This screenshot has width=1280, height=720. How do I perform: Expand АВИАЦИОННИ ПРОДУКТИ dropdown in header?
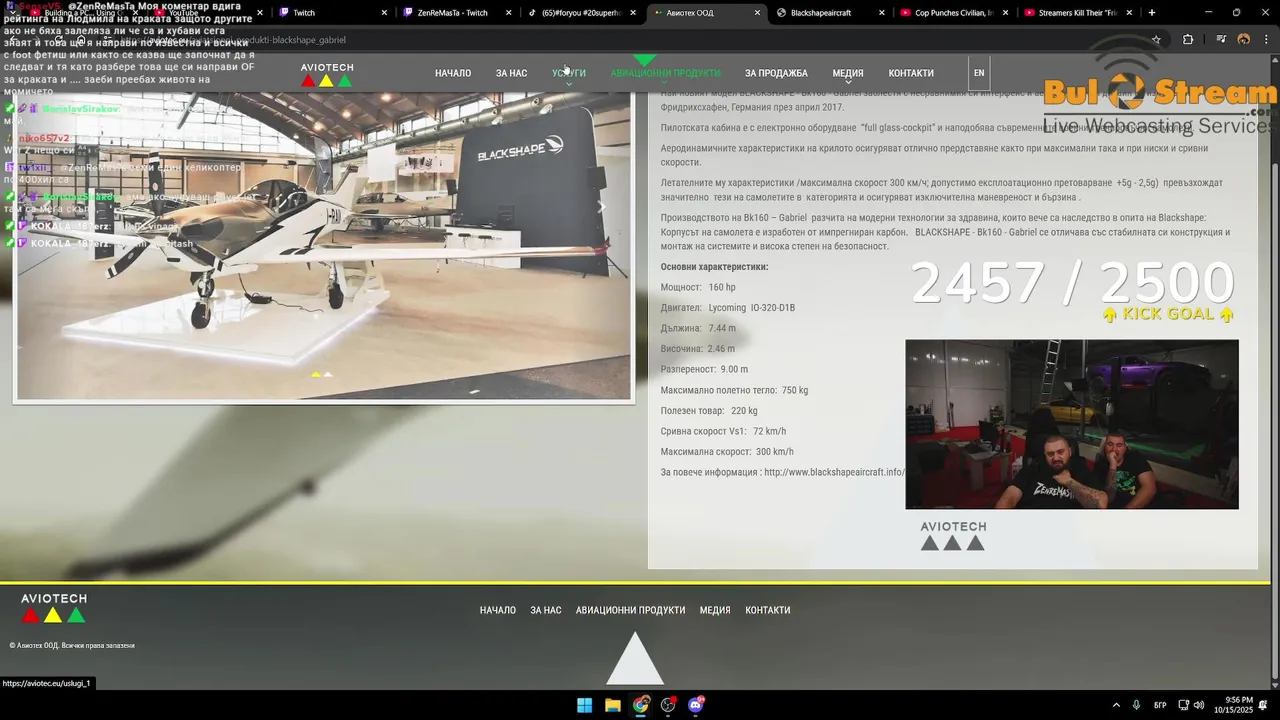665,73
